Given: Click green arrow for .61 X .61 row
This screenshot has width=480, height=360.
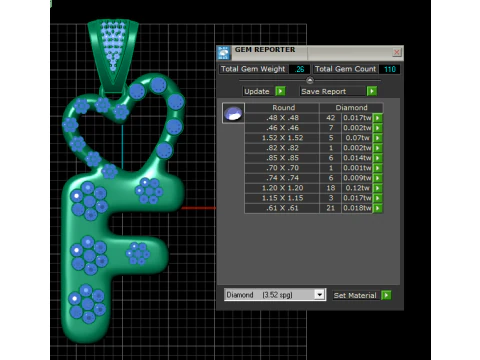Looking at the screenshot, I should (377, 208).
